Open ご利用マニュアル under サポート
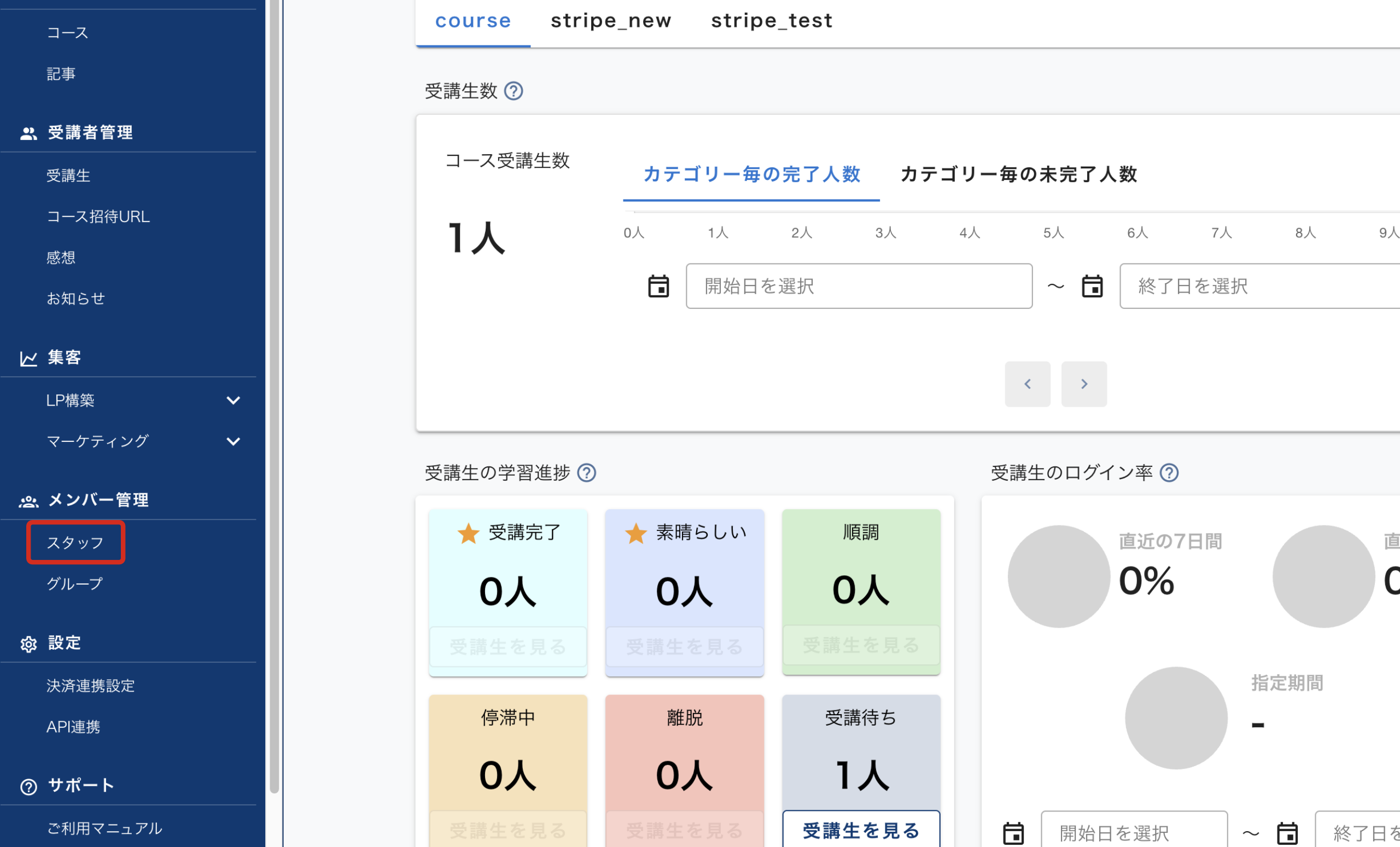This screenshot has height=847, width=1400. pyautogui.click(x=104, y=828)
